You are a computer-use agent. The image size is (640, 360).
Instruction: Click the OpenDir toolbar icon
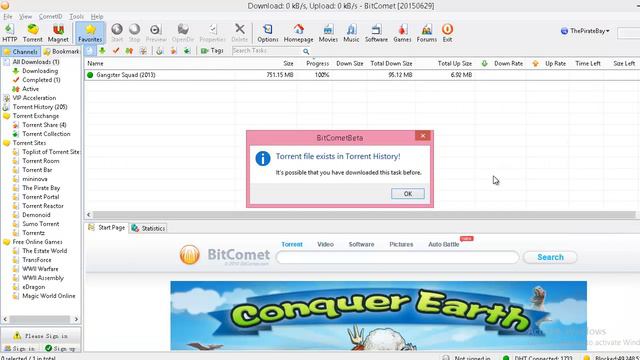click(x=182, y=33)
